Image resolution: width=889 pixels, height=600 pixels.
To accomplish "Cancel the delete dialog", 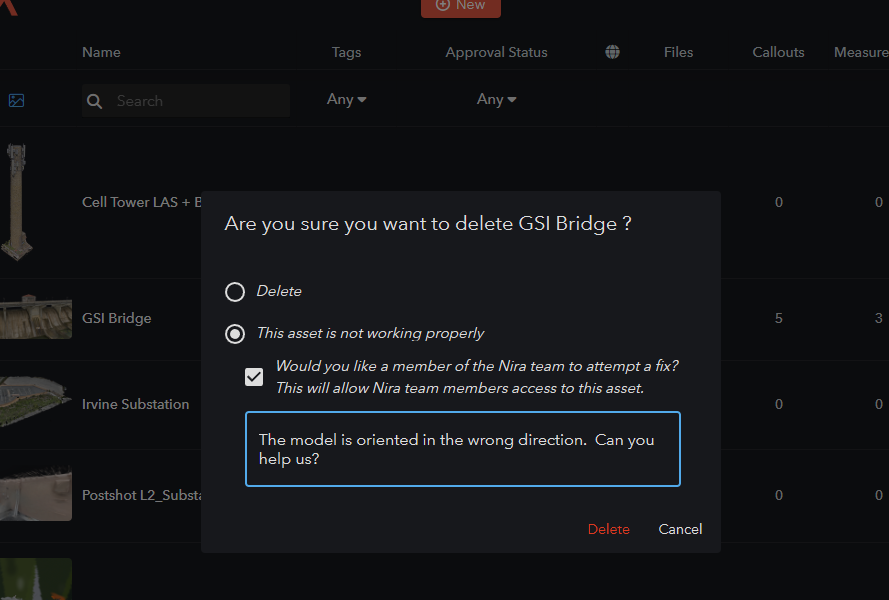I will point(680,529).
